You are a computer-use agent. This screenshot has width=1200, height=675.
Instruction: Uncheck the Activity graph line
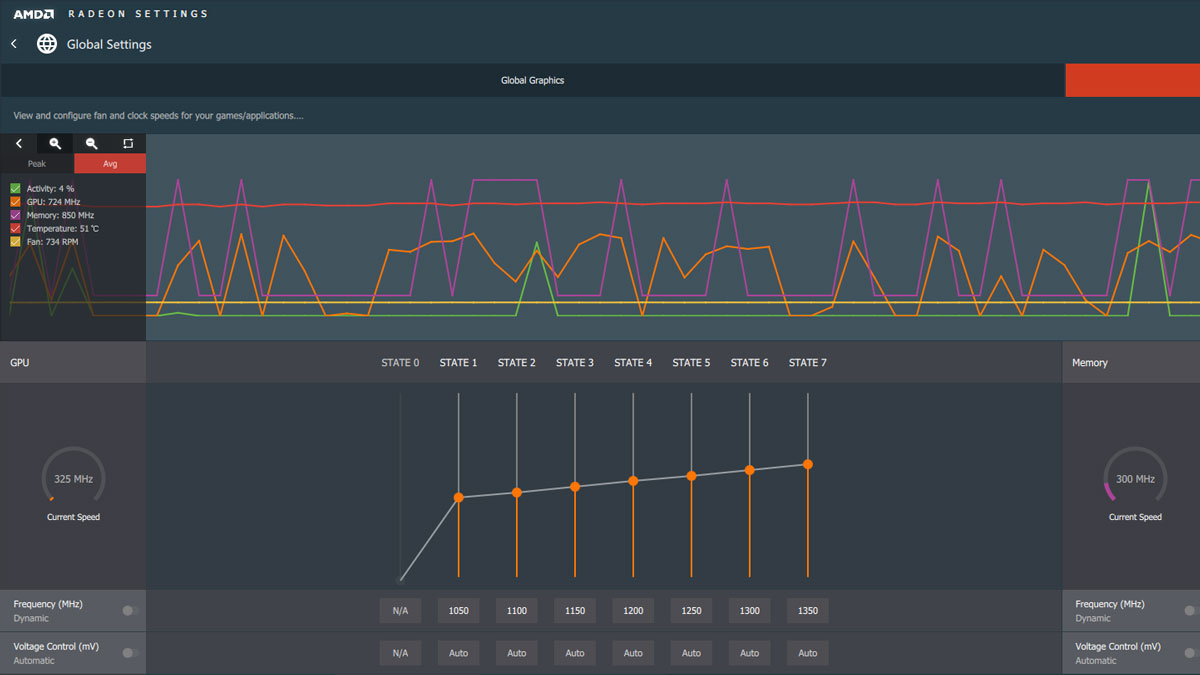(15, 188)
